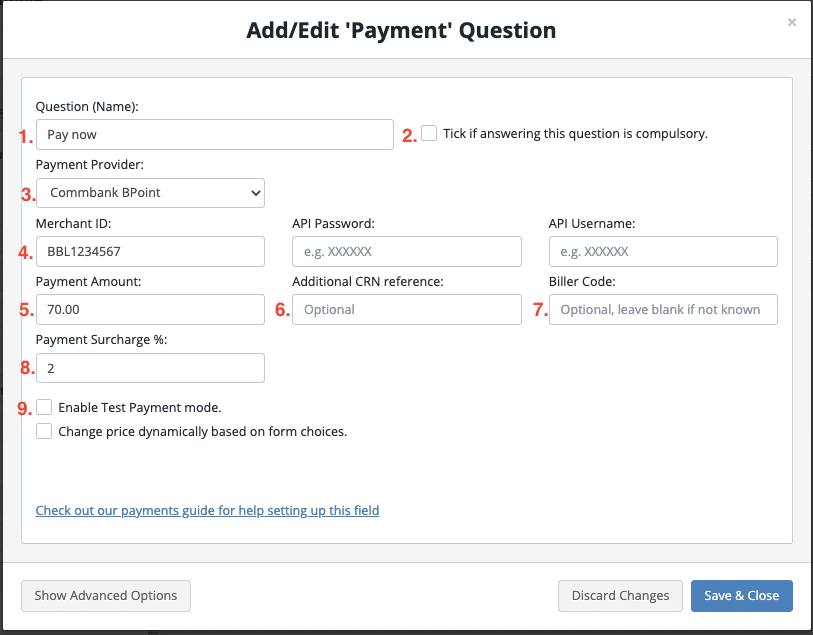The image size is (813, 635).
Task: Tick the compulsory question checkbox
Action: [429, 132]
